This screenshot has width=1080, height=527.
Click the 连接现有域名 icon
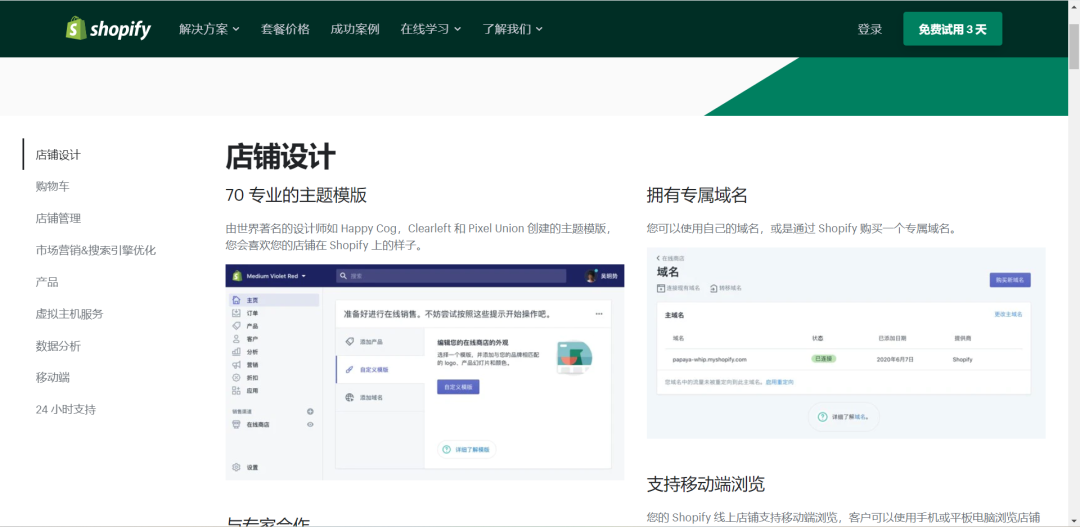661,288
